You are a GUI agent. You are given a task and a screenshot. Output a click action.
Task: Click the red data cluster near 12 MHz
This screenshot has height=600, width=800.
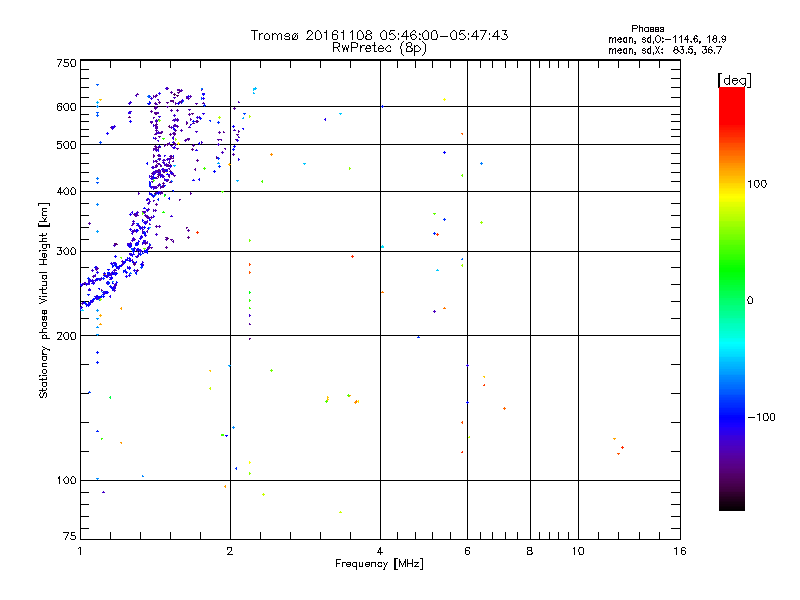point(618,446)
